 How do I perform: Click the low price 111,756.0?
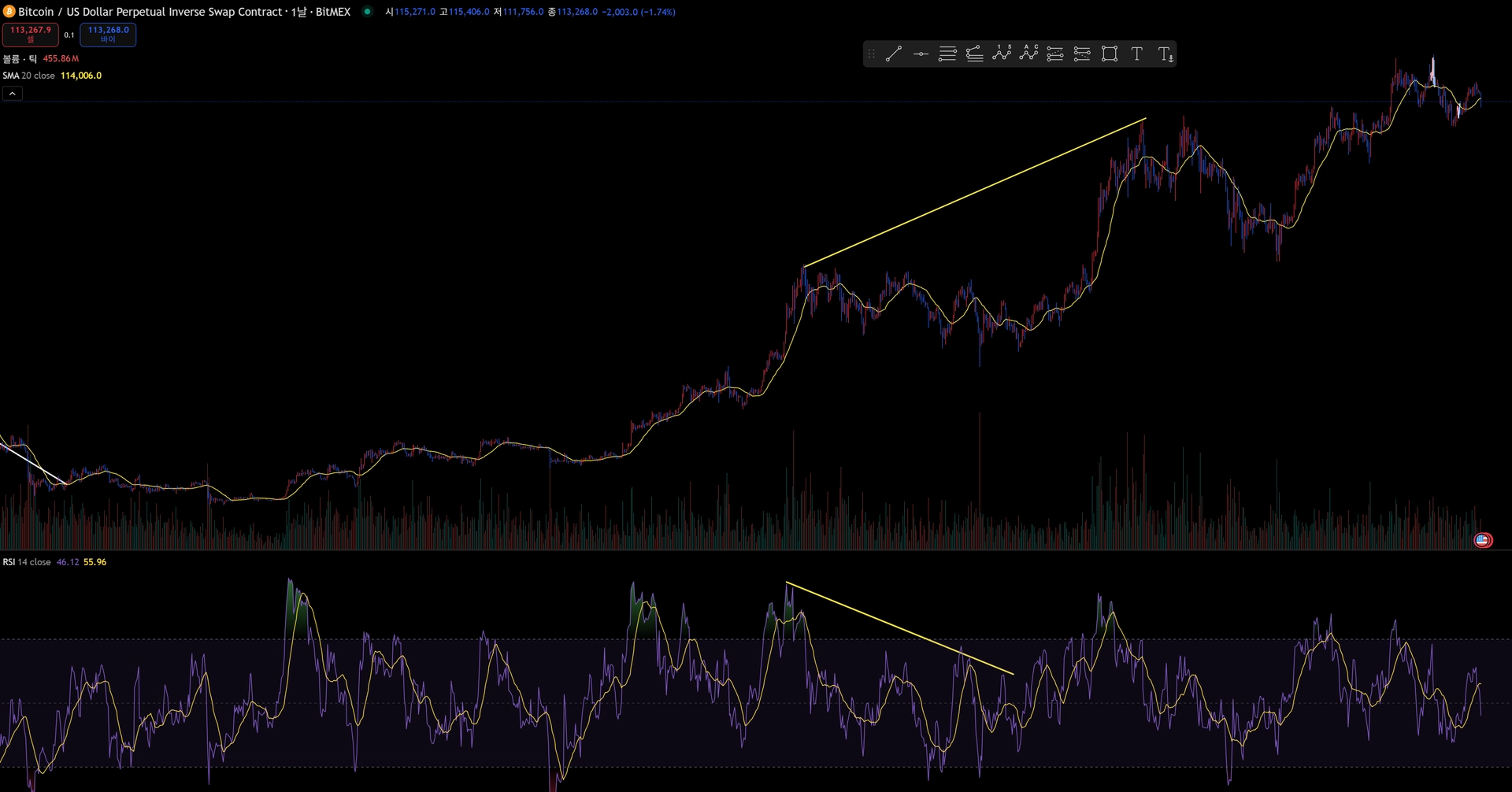pos(523,12)
